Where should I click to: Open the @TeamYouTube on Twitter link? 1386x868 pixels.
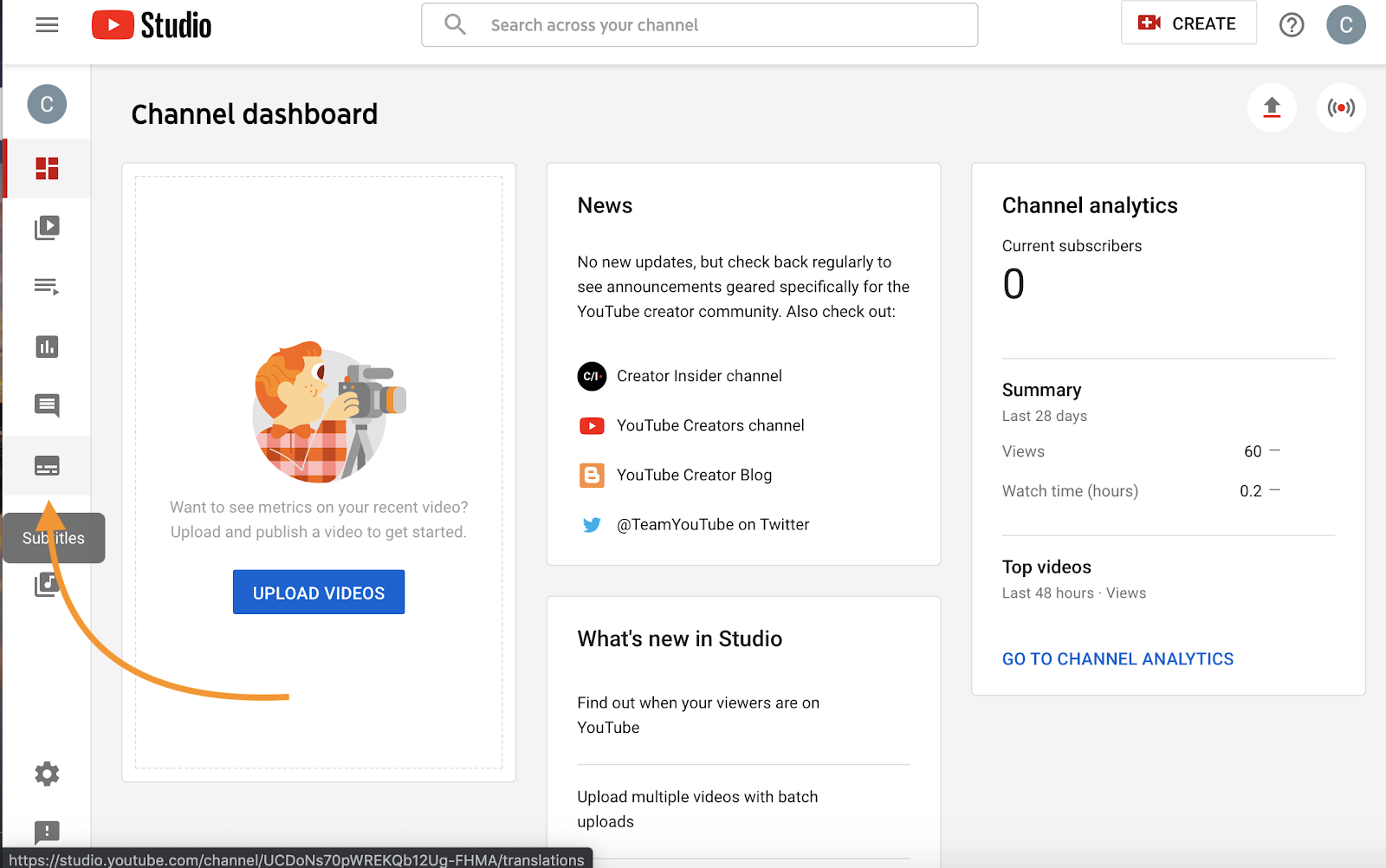click(713, 524)
